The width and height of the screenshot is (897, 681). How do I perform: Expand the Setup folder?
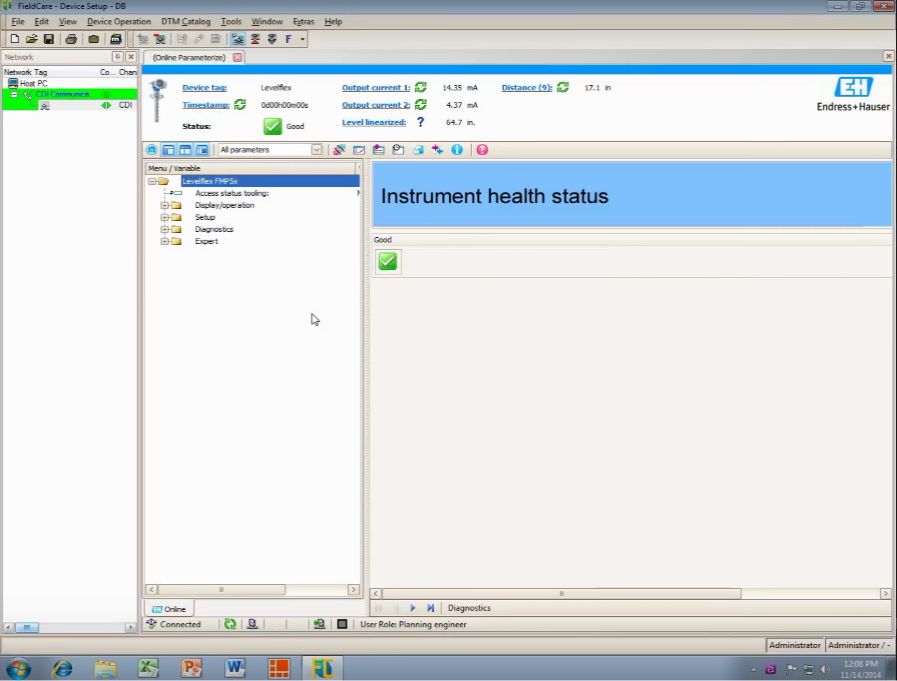(164, 217)
